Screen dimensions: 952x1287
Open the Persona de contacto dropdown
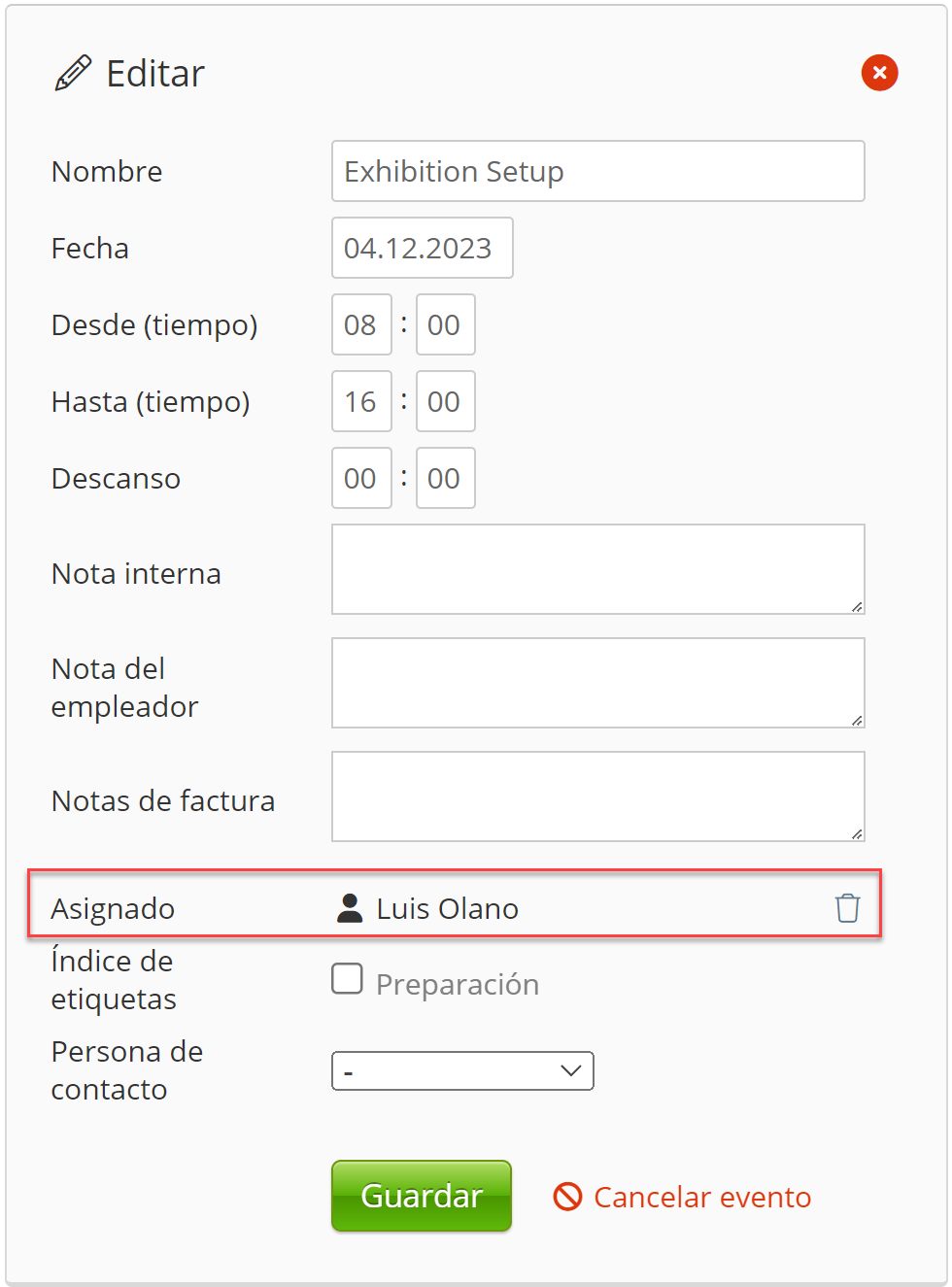click(x=462, y=1070)
